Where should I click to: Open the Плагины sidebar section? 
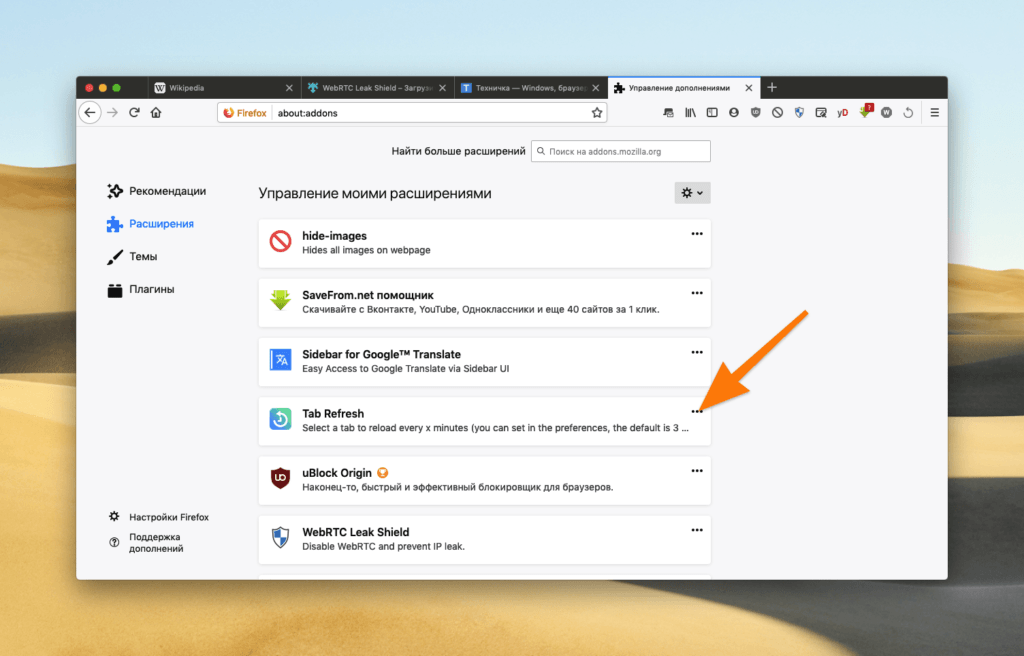pos(141,289)
